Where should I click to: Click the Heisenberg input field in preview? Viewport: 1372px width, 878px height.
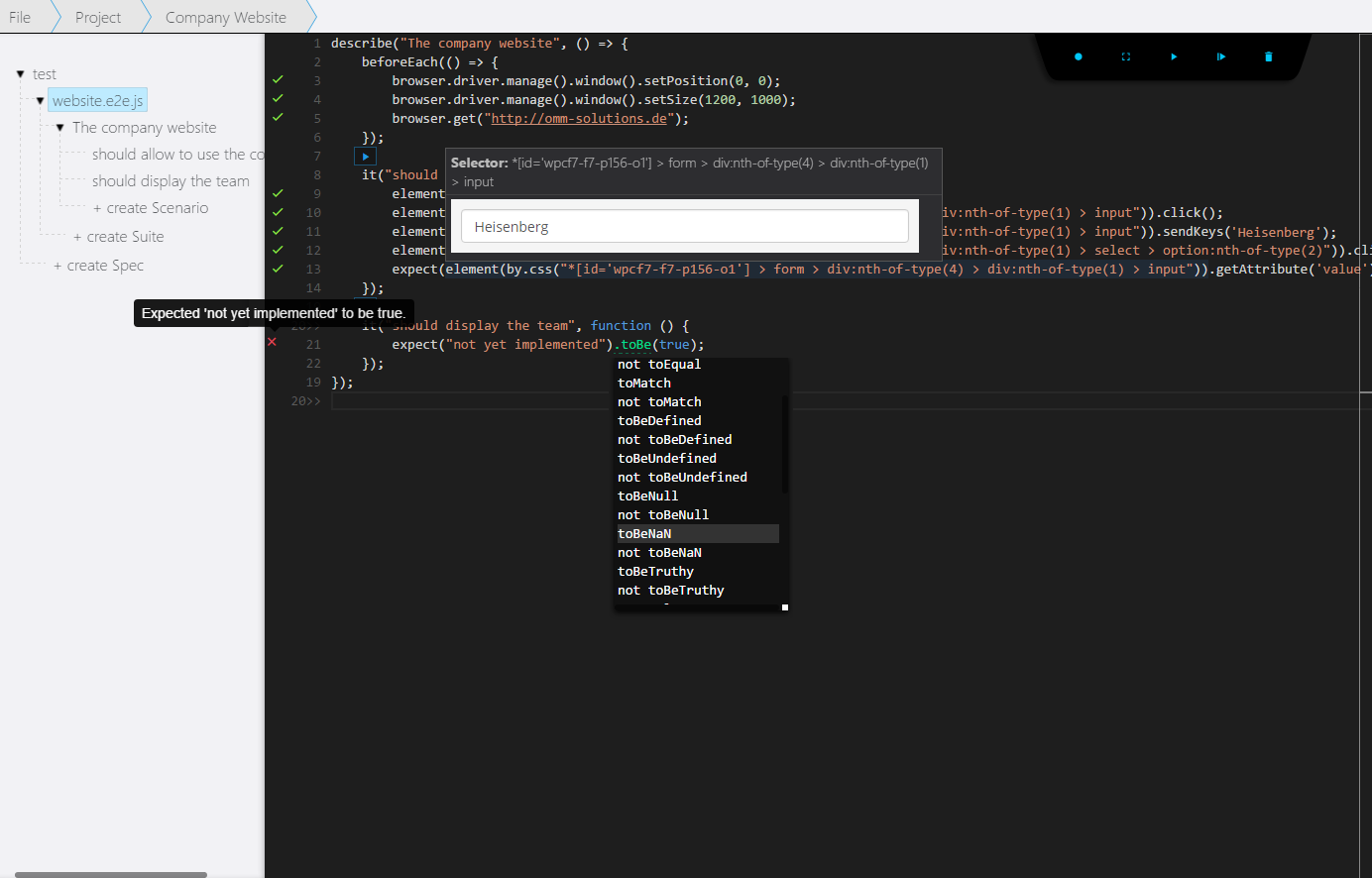[x=685, y=226]
